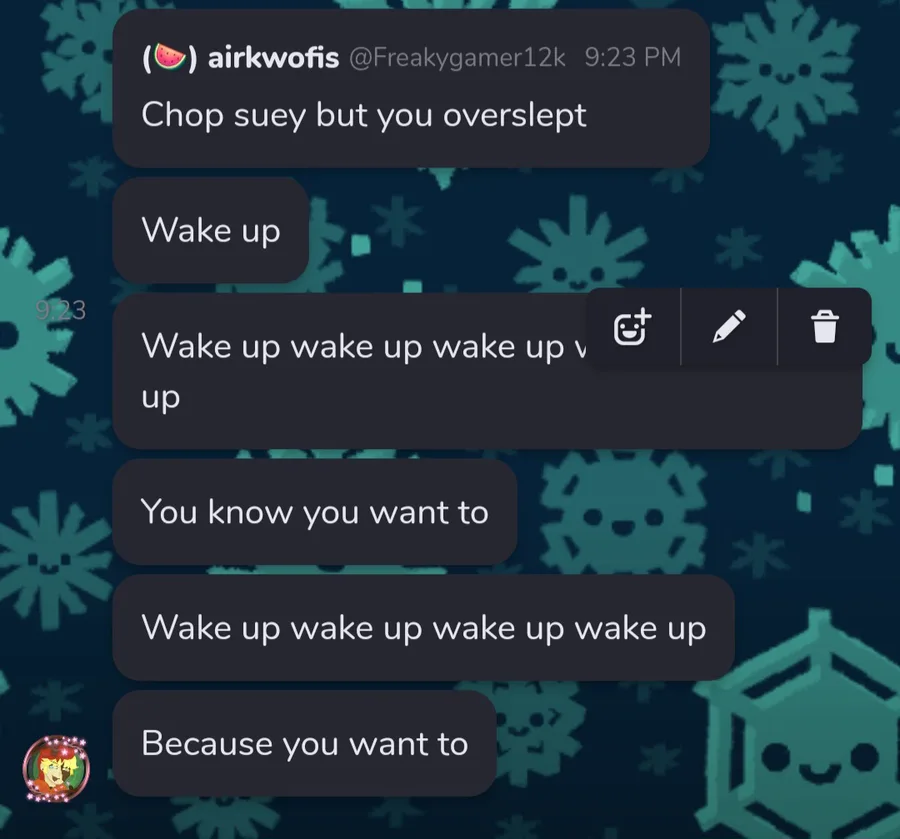This screenshot has height=839, width=900.
Task: Edit the hovered message with the pencil icon
Action: (729, 327)
